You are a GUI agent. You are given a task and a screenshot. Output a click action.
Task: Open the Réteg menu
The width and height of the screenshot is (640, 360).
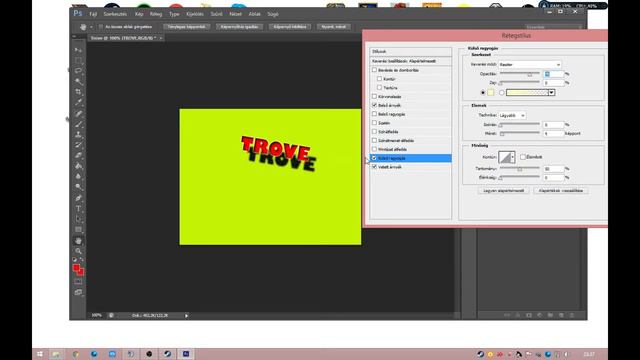coord(156,14)
